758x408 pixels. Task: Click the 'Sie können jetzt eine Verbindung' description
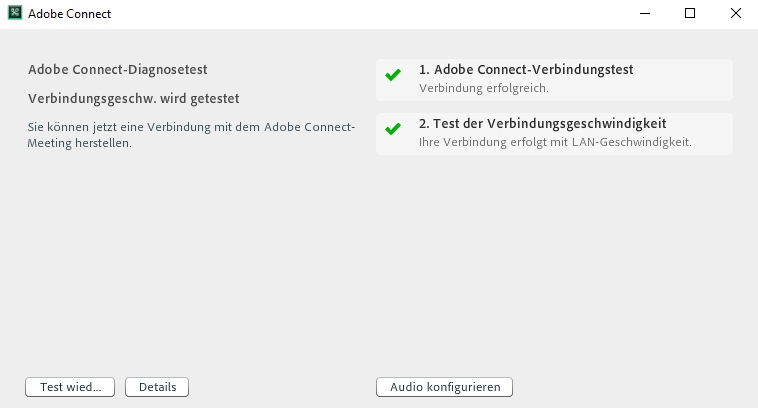coord(190,127)
